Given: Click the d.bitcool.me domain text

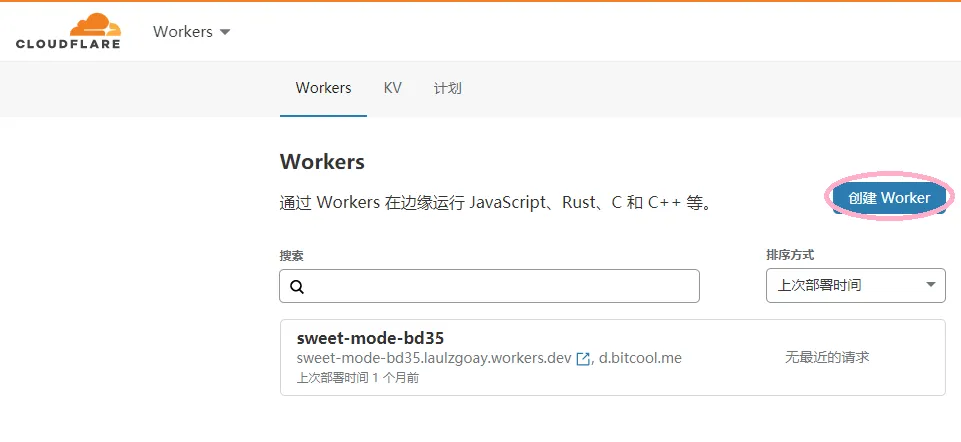Looking at the screenshot, I should [x=640, y=357].
